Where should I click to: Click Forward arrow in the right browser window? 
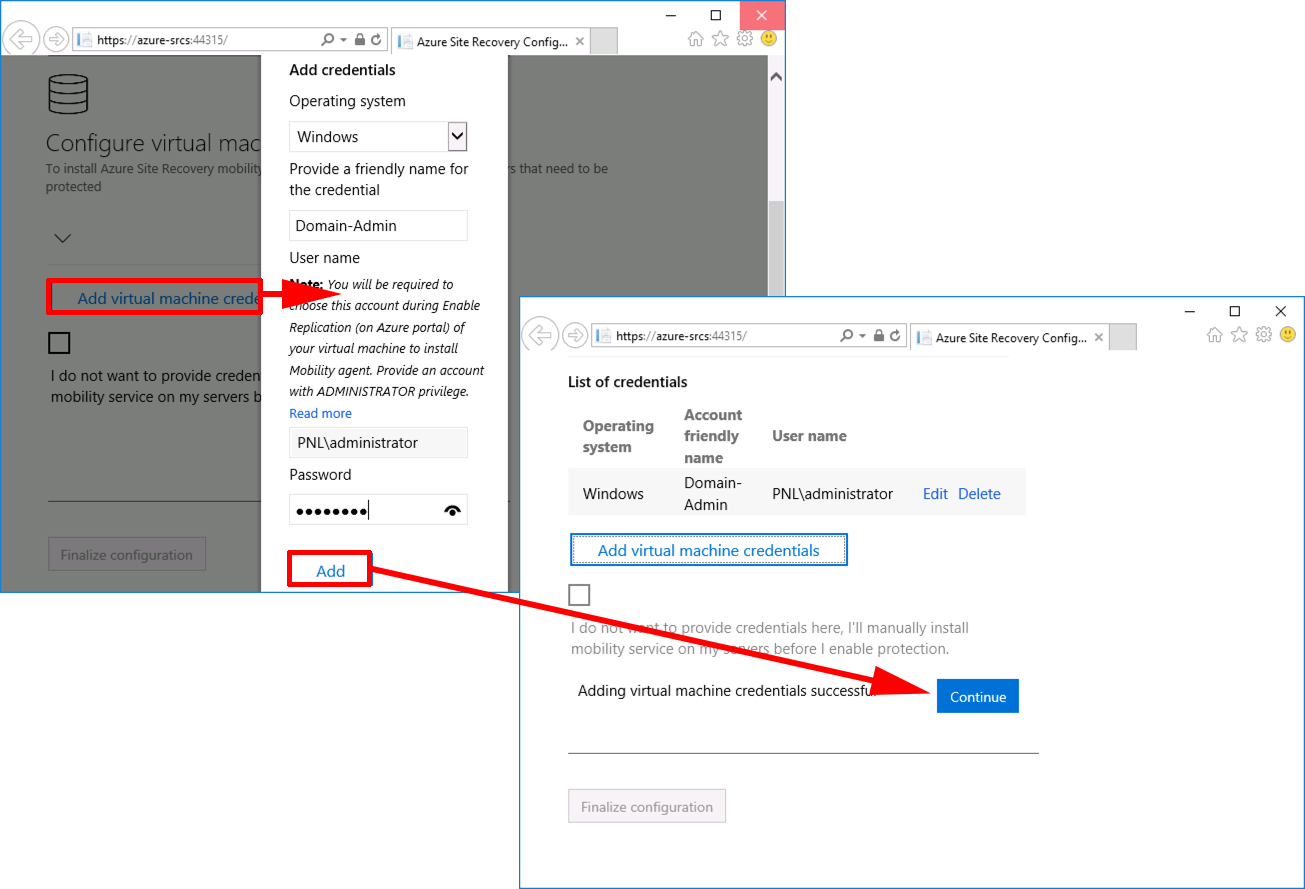coord(575,336)
